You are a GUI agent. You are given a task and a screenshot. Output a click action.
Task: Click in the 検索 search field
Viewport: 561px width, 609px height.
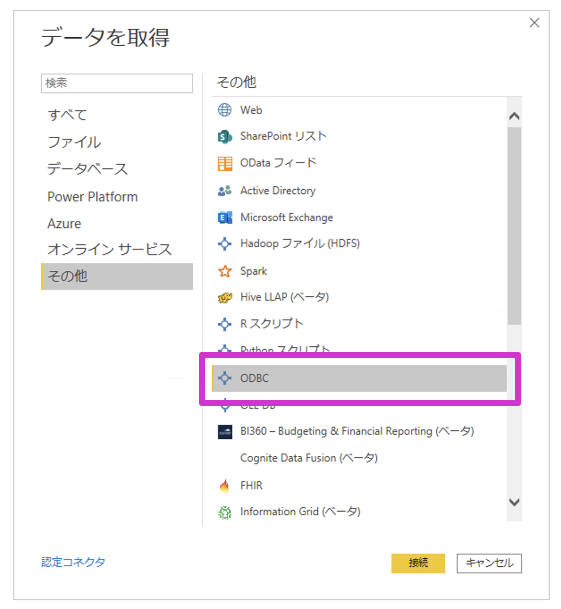[x=117, y=83]
